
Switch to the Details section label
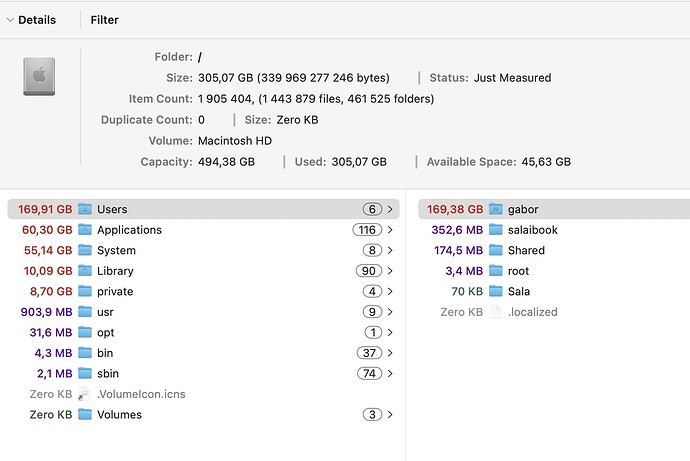click(x=37, y=20)
